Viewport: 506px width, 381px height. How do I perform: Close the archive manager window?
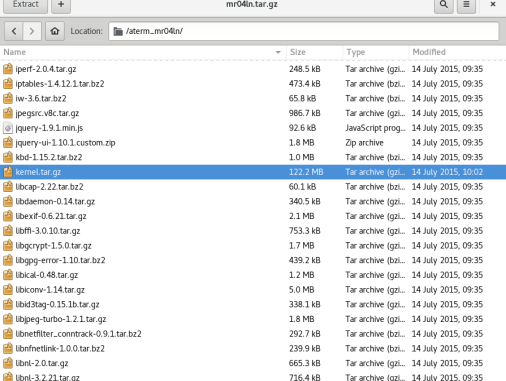click(x=493, y=4)
